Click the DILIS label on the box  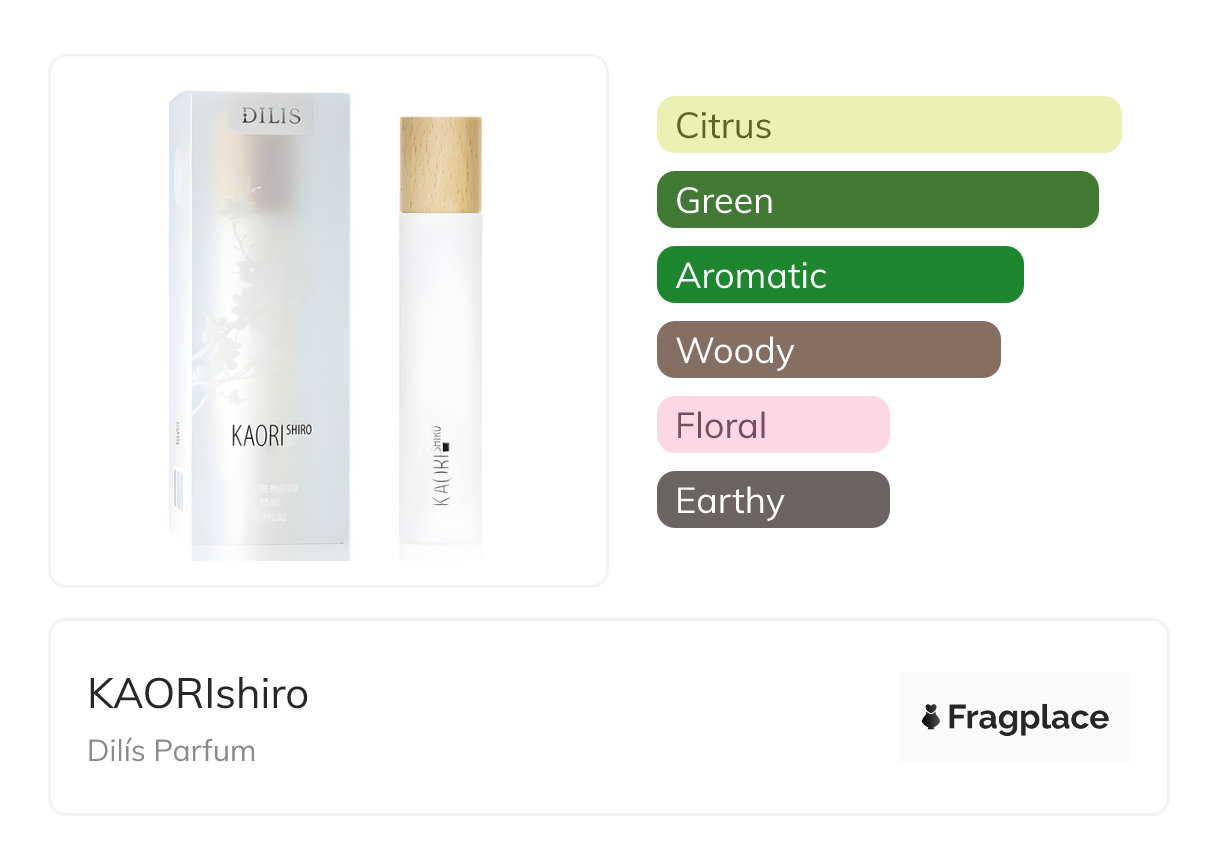(270, 116)
